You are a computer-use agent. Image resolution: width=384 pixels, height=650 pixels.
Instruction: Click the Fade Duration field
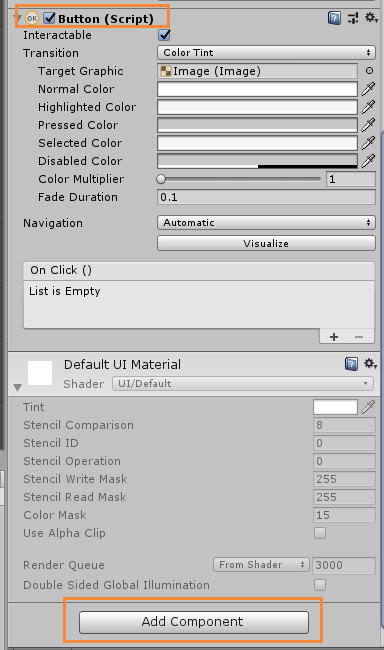[266, 197]
